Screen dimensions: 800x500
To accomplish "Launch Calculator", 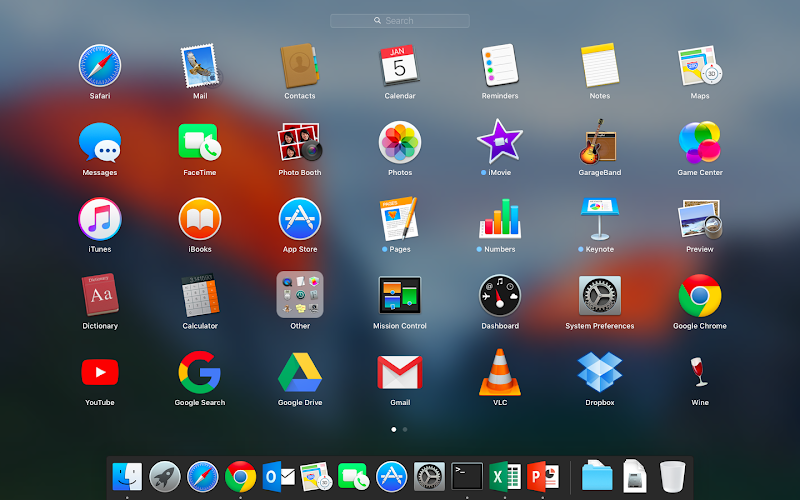I will tap(199, 295).
